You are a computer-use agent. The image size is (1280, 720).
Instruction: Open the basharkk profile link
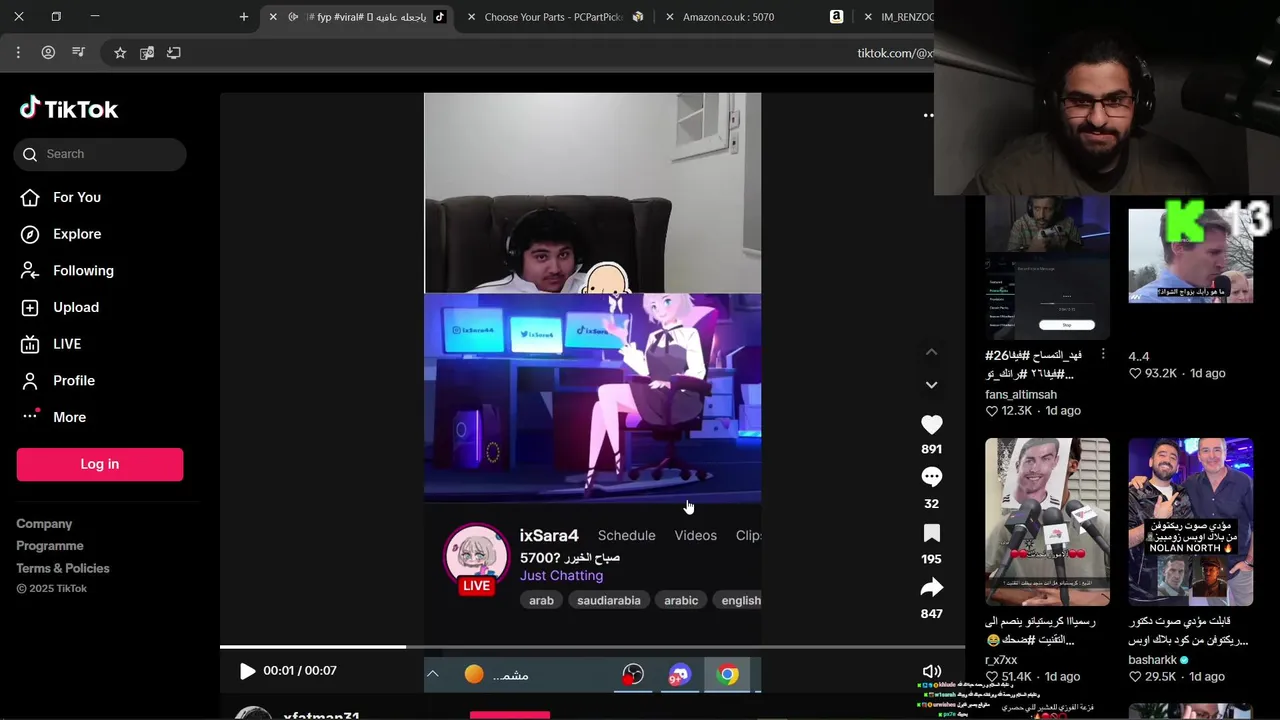coord(1153,660)
